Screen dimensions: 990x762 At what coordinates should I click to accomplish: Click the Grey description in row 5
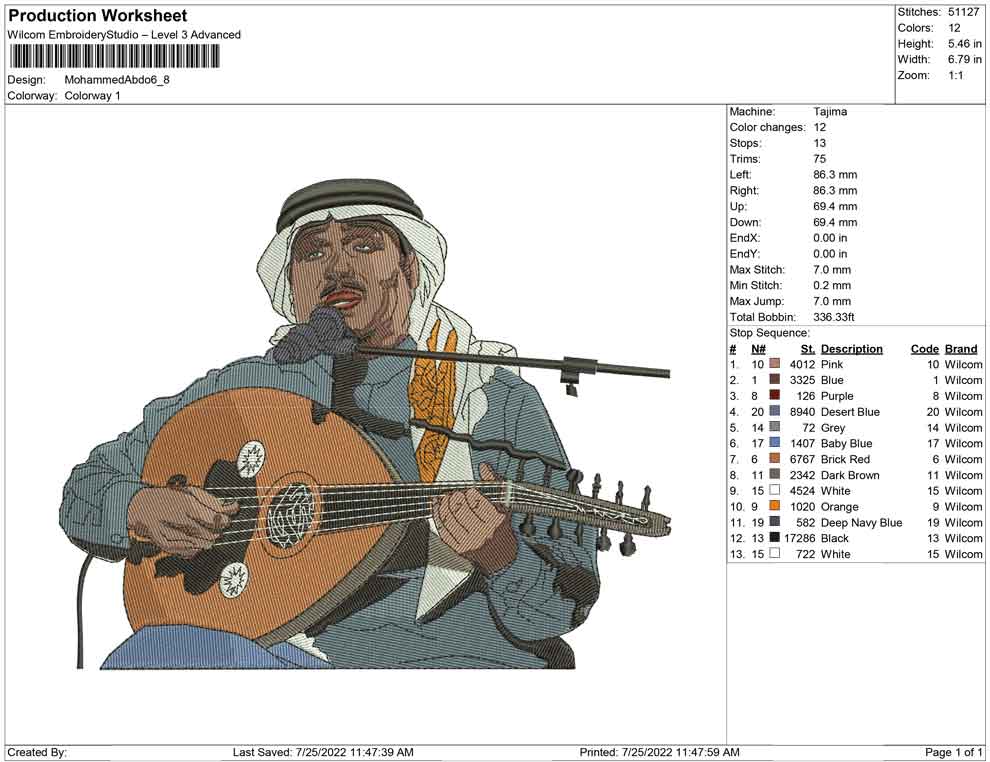833,427
